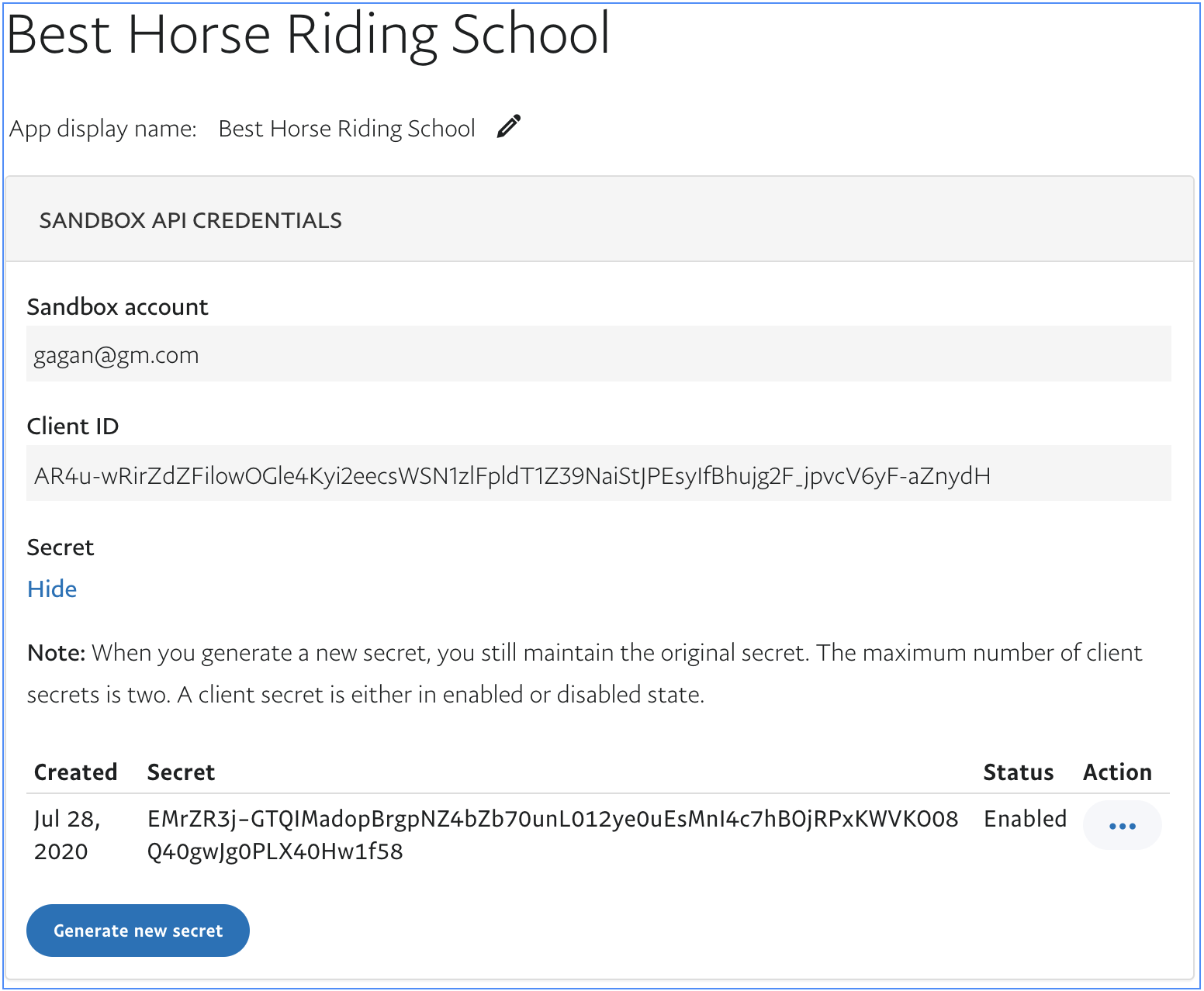The image size is (1204, 991).
Task: Edit the app display name with pencil icon
Action: 509,126
